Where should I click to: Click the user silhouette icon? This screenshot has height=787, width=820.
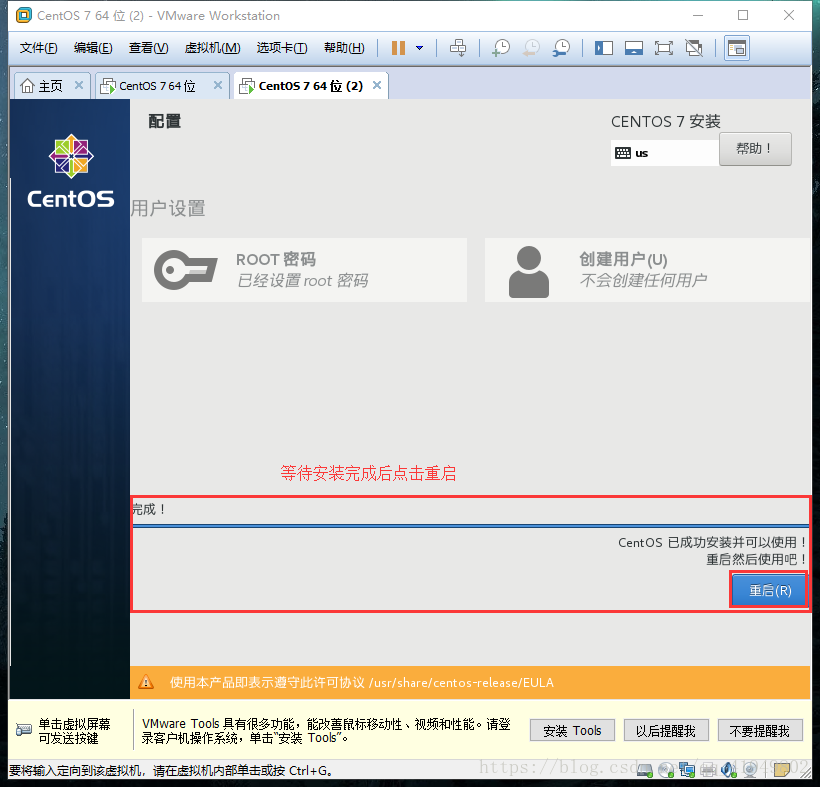[529, 272]
